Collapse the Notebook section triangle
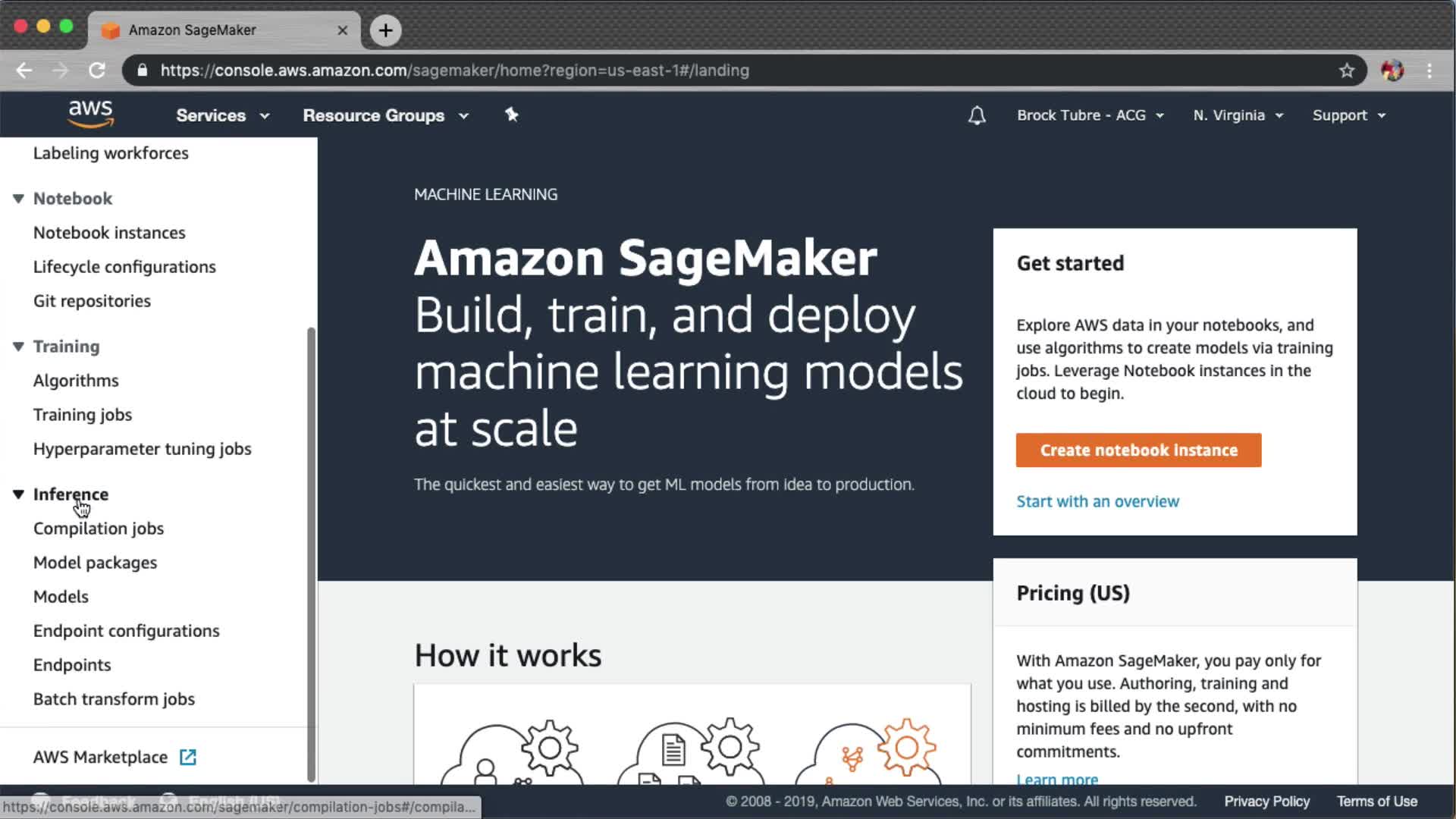1456x819 pixels. tap(18, 199)
